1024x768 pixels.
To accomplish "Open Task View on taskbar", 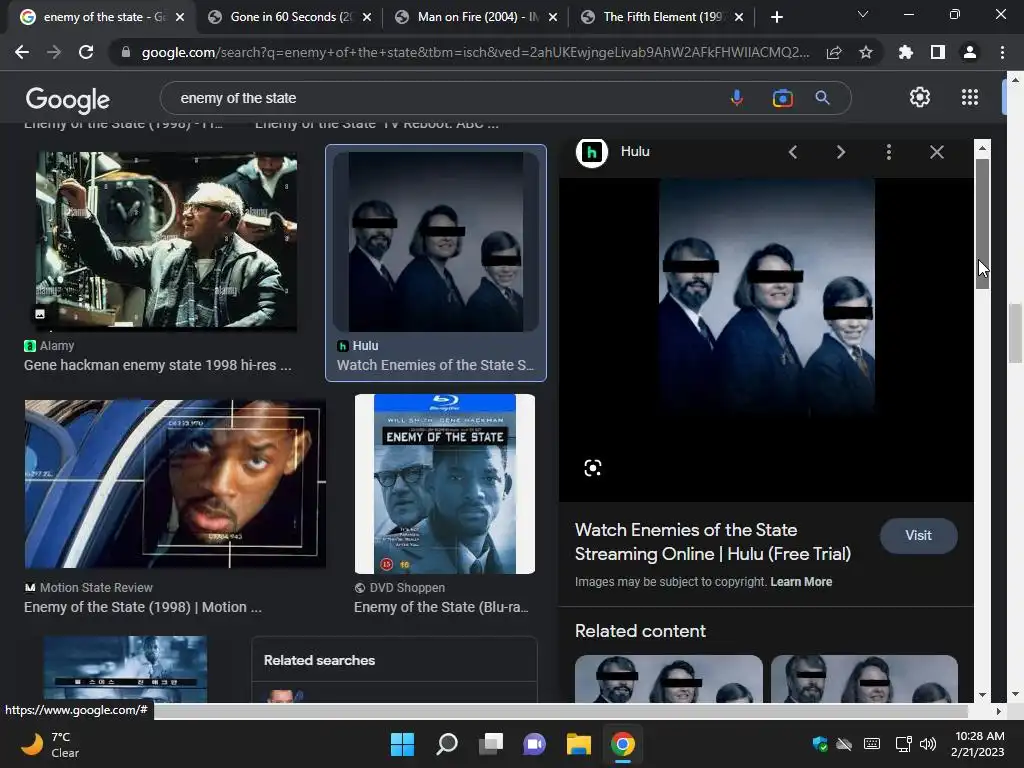I will (491, 744).
